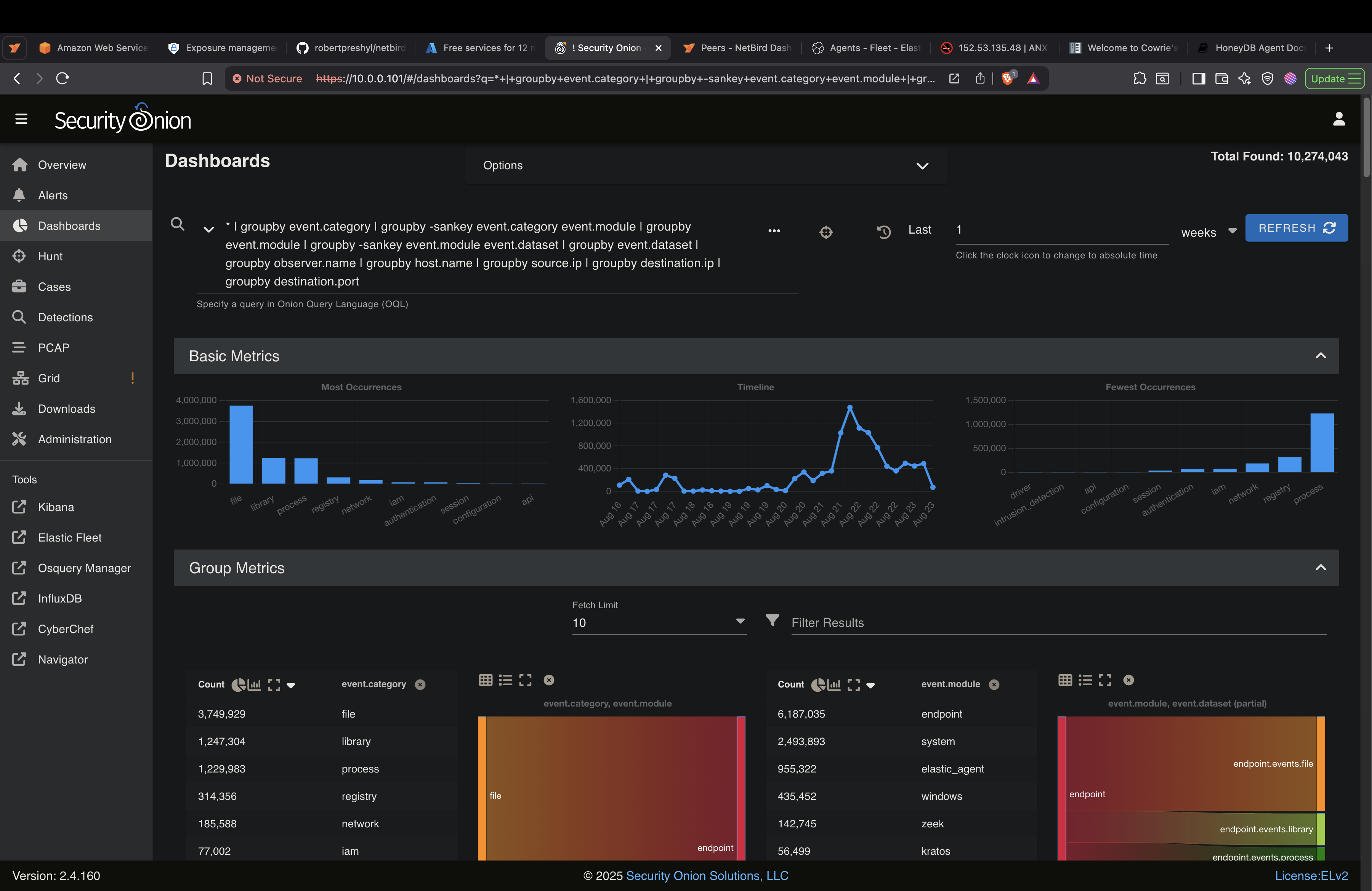Click the crosshair auto-hunt icon

(x=826, y=232)
